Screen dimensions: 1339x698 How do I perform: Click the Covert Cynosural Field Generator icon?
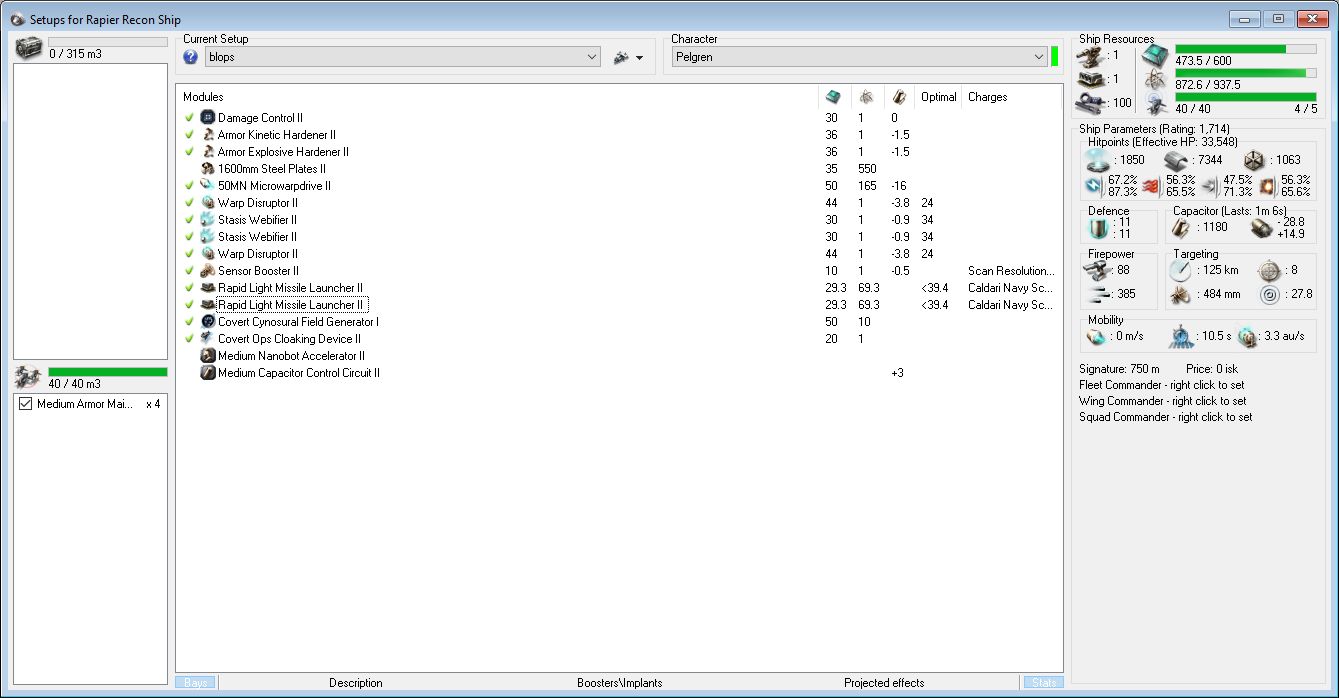click(x=208, y=322)
